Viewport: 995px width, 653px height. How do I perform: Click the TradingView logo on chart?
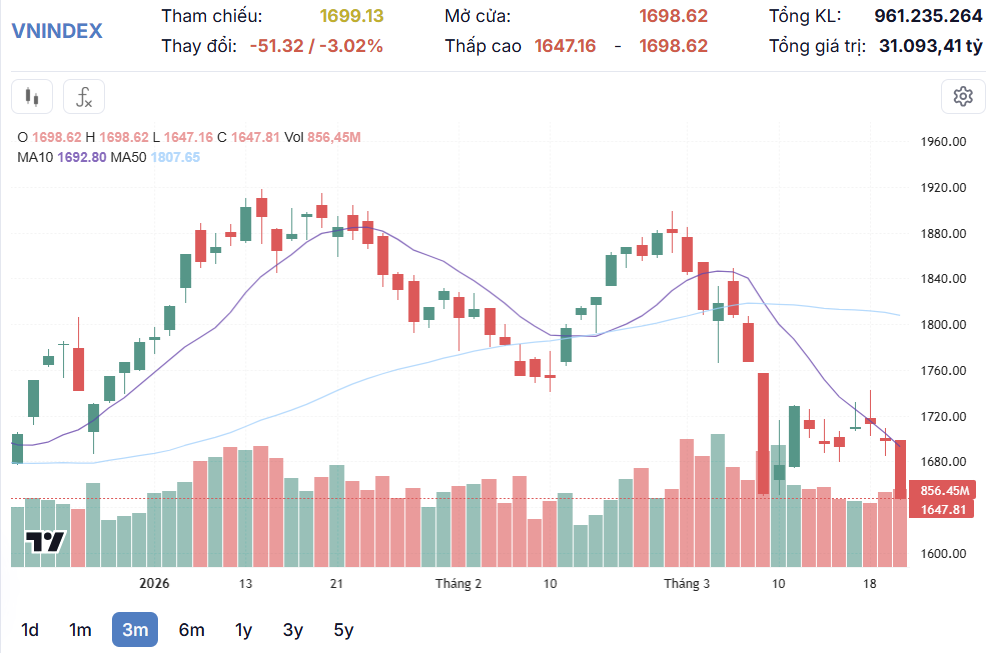45,542
